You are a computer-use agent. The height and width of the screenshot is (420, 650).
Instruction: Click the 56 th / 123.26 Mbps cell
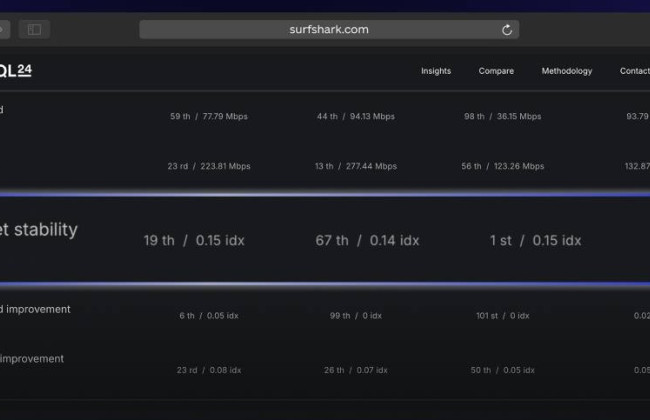point(502,166)
